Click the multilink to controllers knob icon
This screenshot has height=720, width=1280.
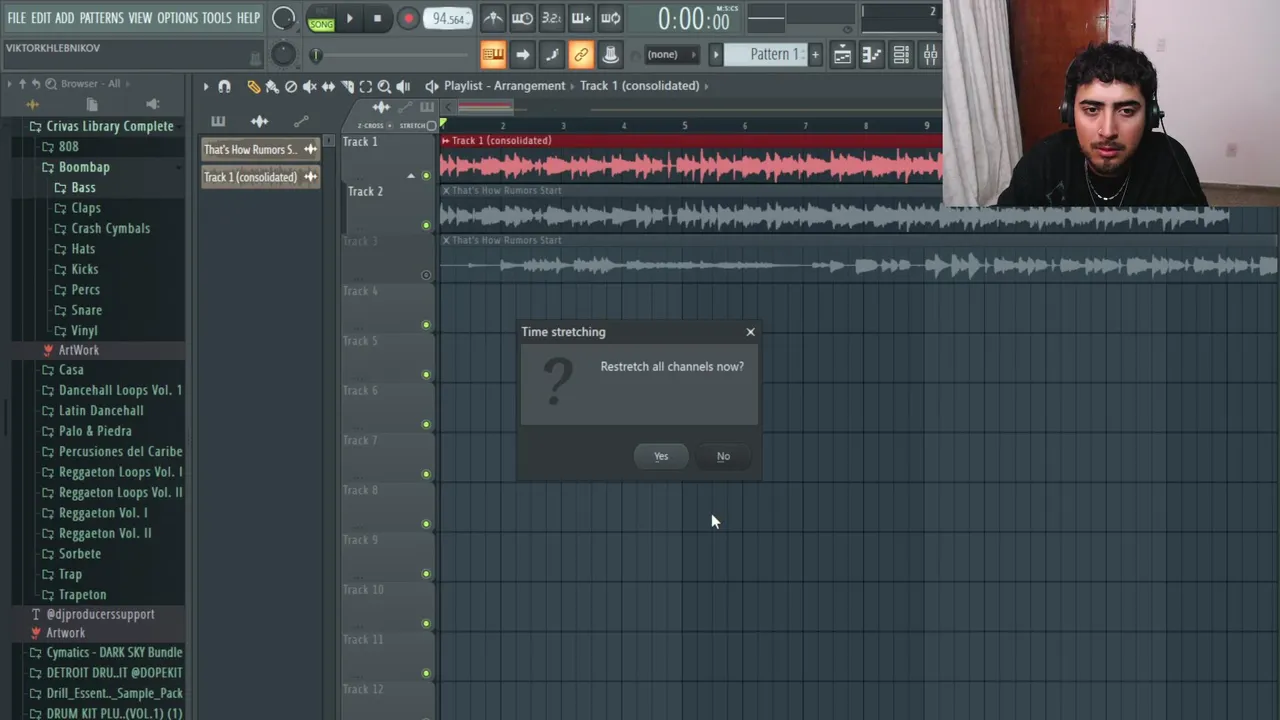[610, 54]
